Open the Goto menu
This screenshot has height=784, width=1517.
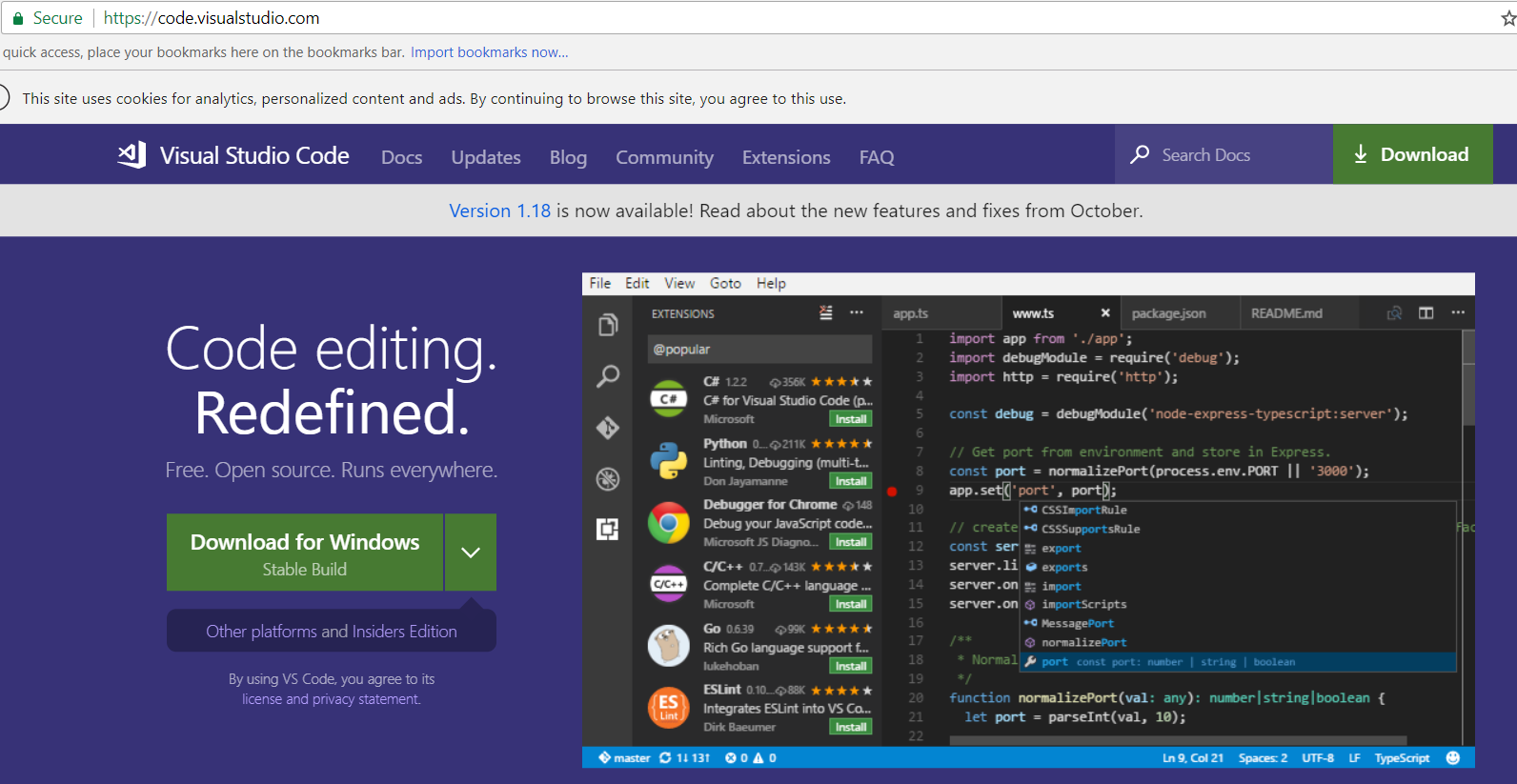click(x=725, y=283)
